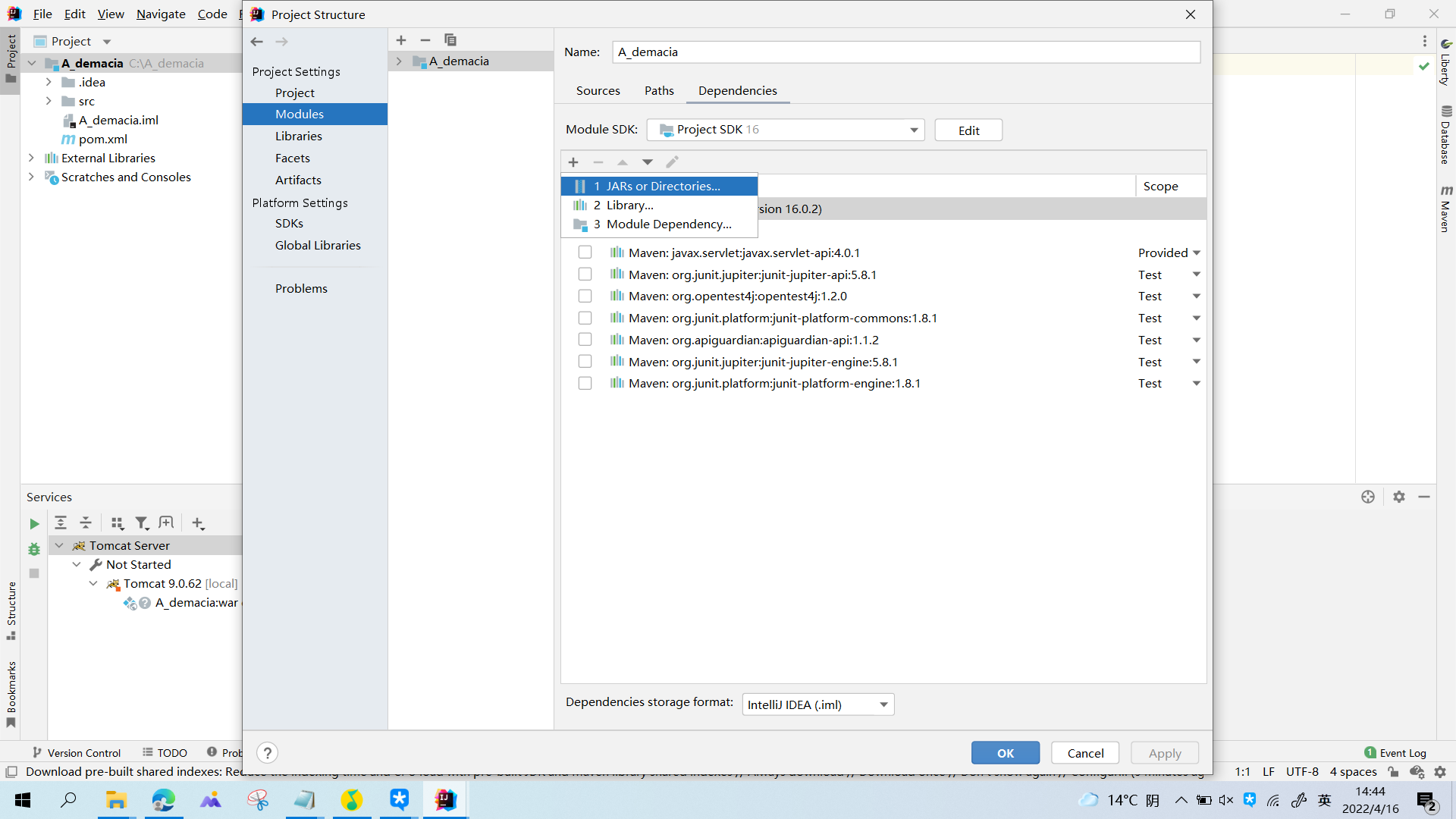Click the Apply button
The width and height of the screenshot is (1456, 819).
point(1165,753)
